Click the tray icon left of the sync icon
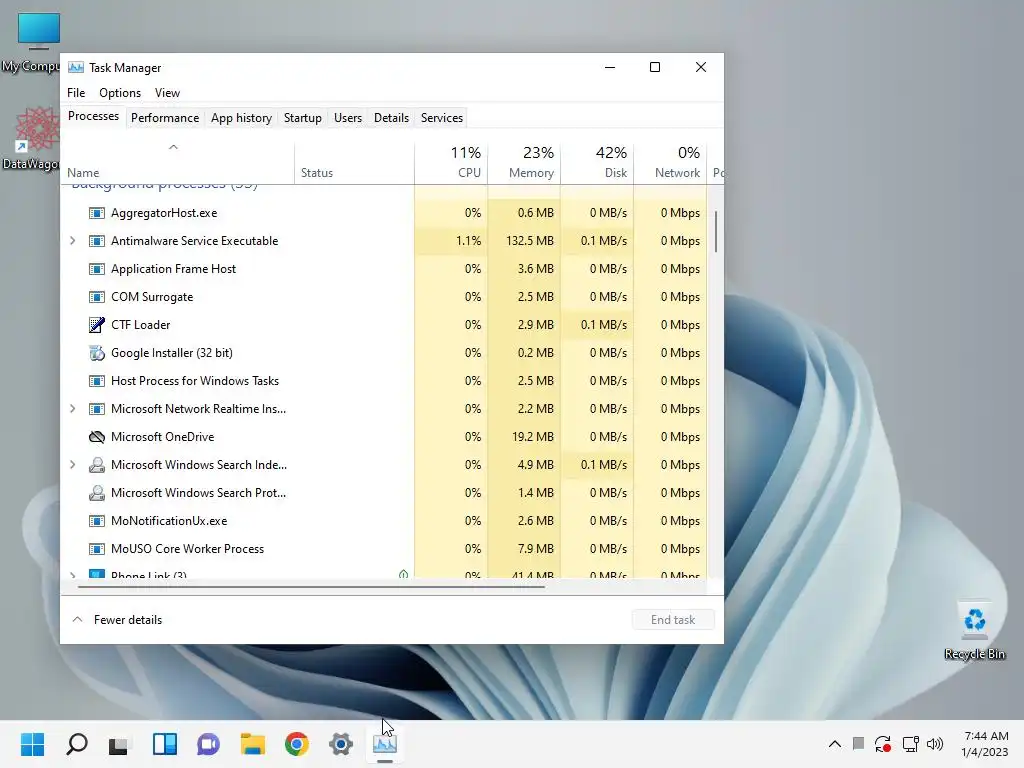Image resolution: width=1024 pixels, height=768 pixels. pos(859,743)
